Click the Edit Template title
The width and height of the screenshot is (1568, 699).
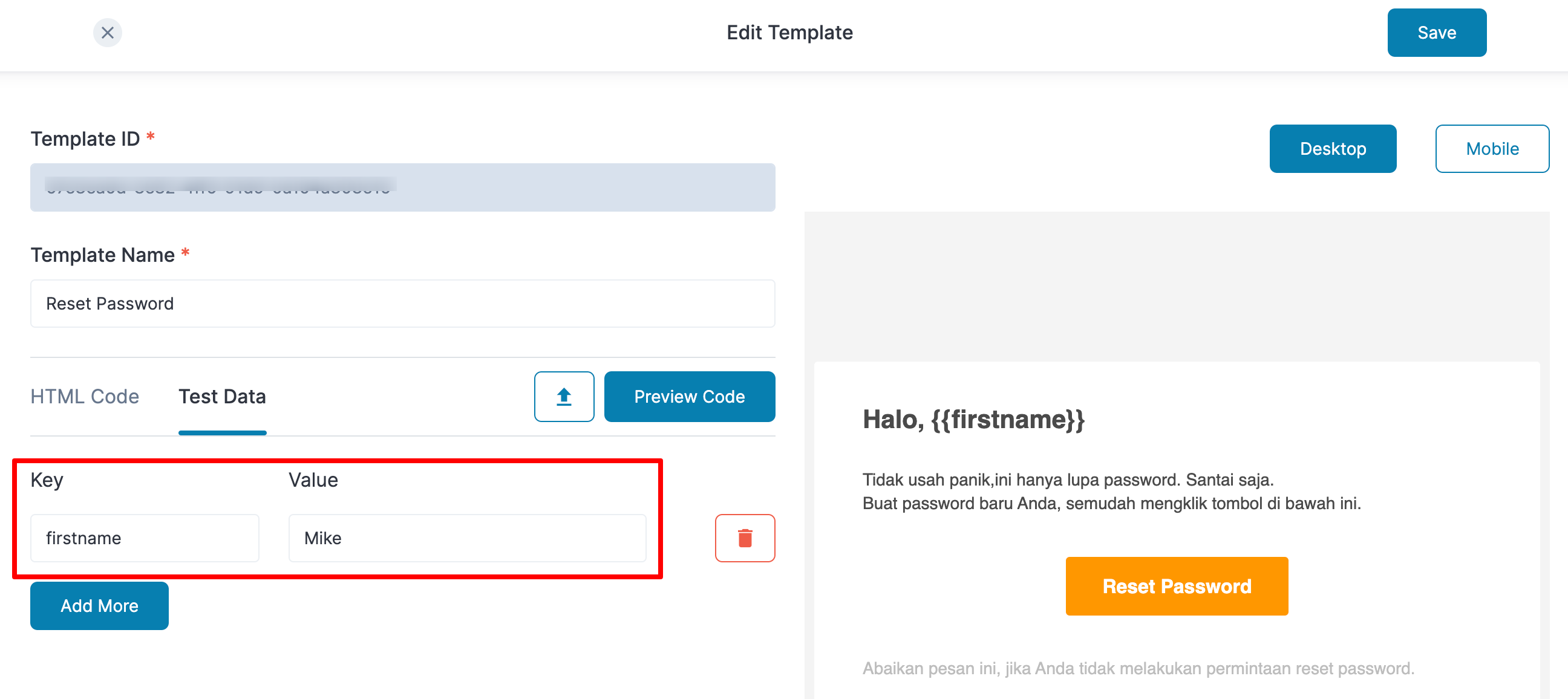click(x=789, y=32)
